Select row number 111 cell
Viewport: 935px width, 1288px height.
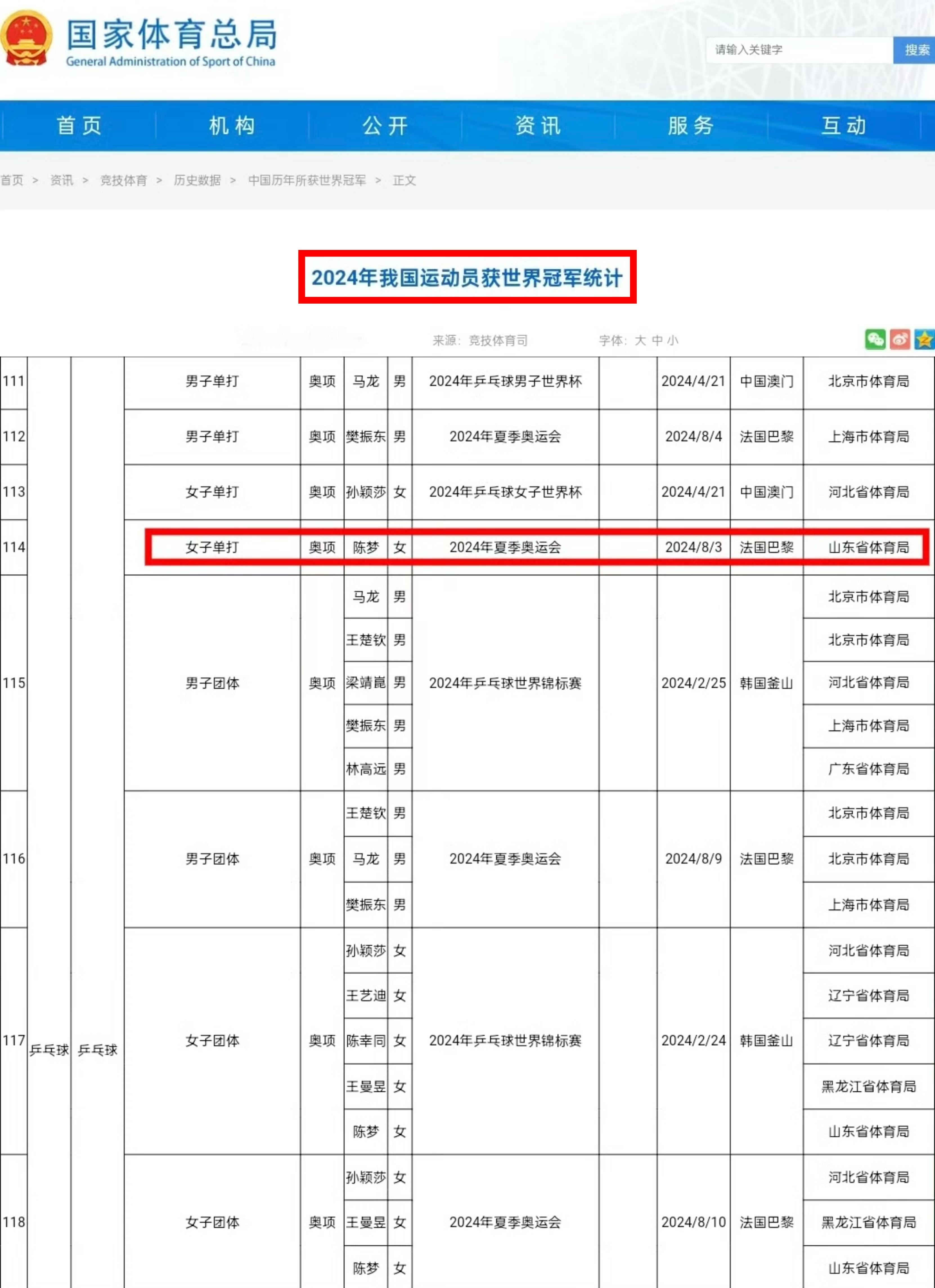(14, 381)
